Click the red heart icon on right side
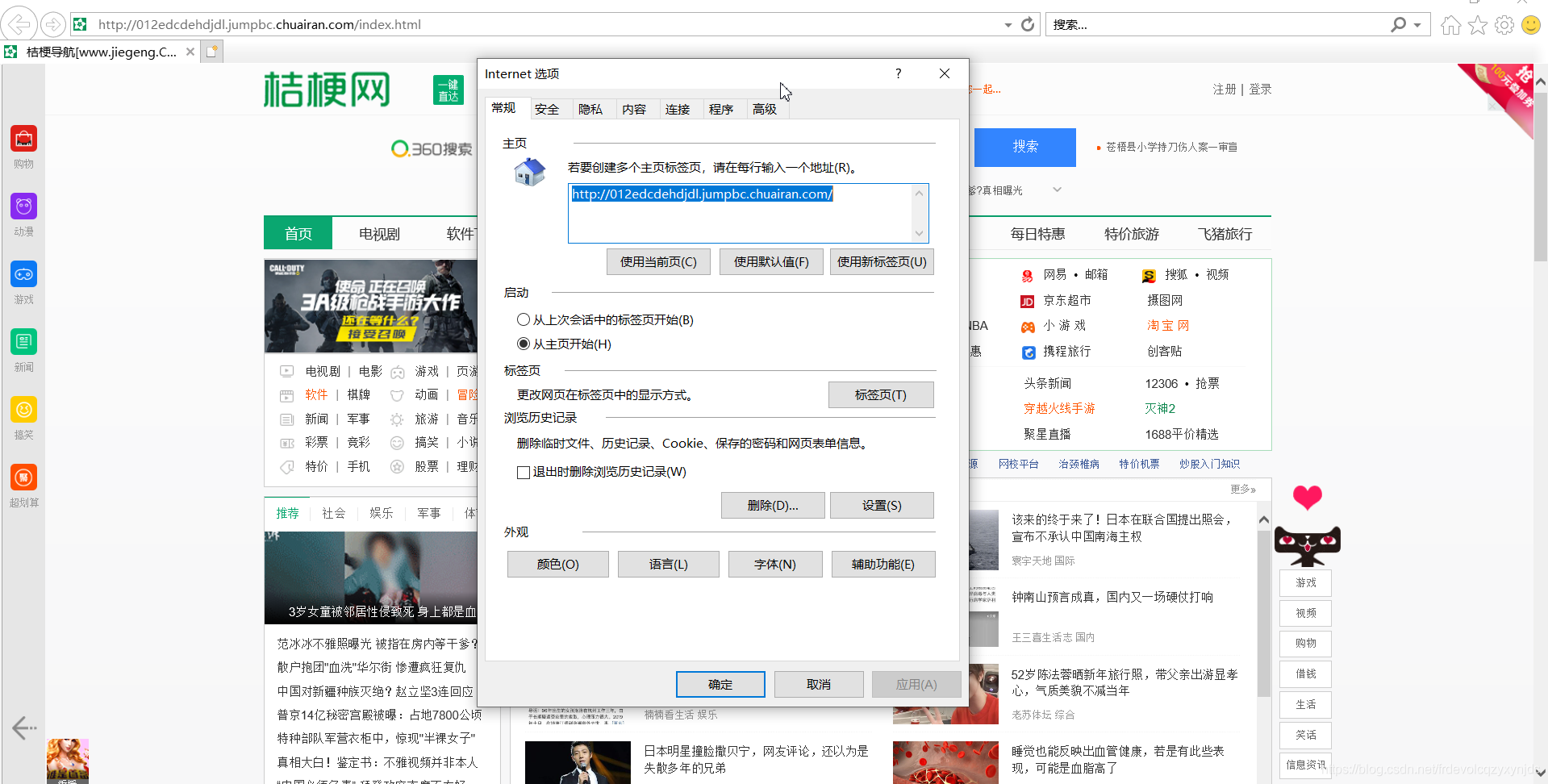The width and height of the screenshot is (1548, 784). tap(1307, 497)
